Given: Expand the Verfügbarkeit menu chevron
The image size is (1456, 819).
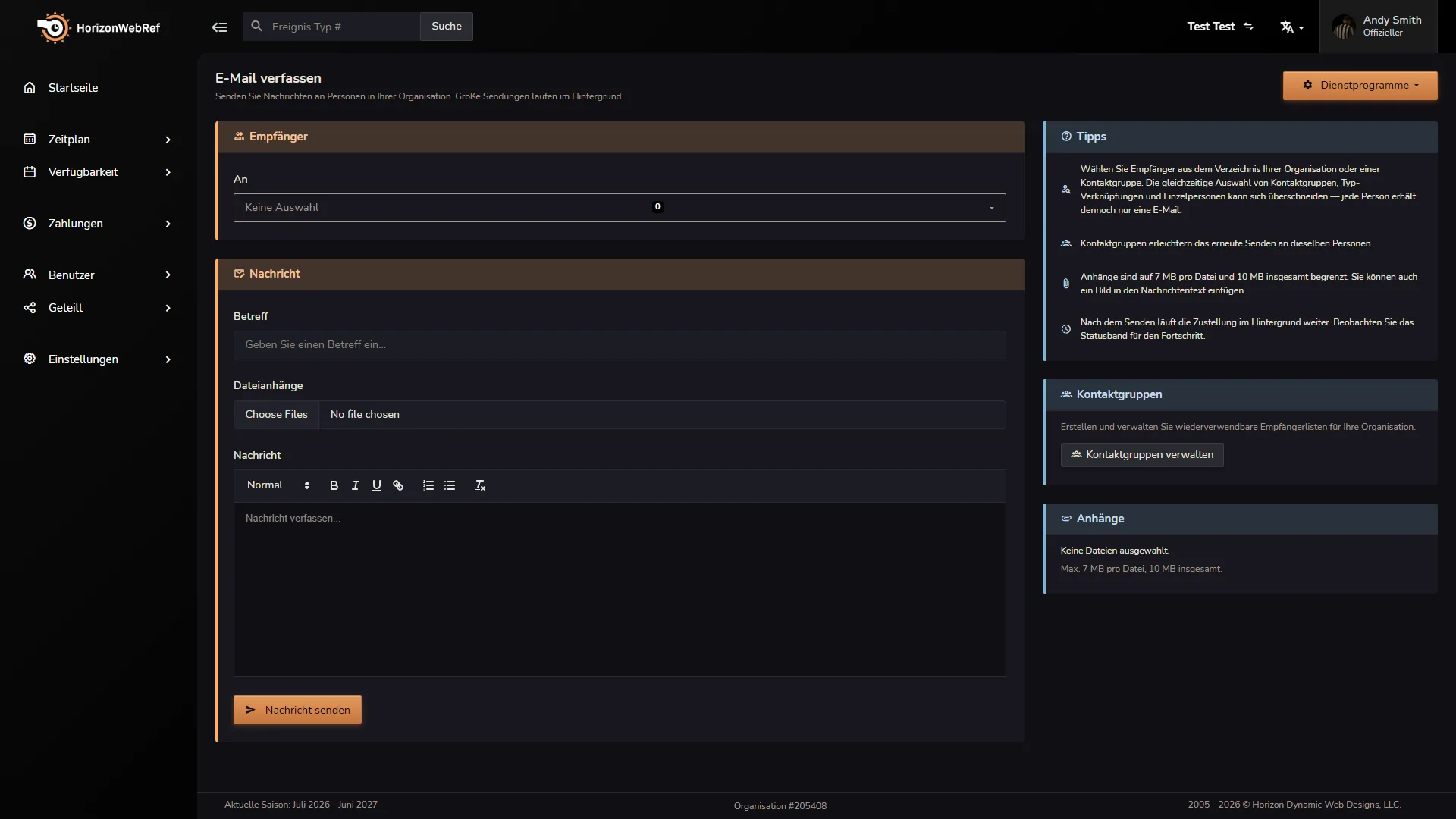Looking at the screenshot, I should click(168, 172).
